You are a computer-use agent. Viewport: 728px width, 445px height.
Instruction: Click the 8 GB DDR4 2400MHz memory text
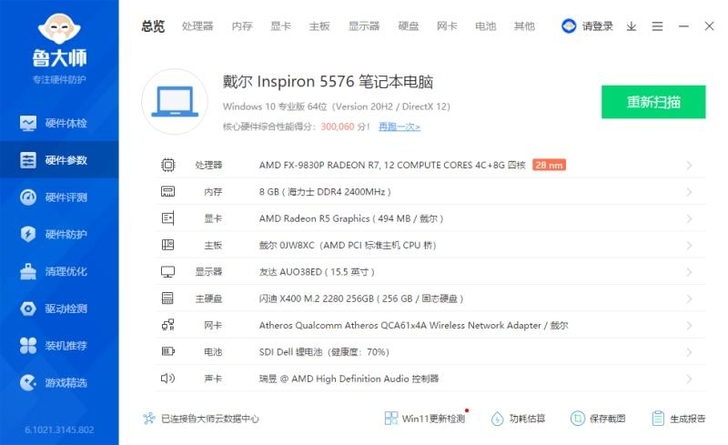pos(325,192)
